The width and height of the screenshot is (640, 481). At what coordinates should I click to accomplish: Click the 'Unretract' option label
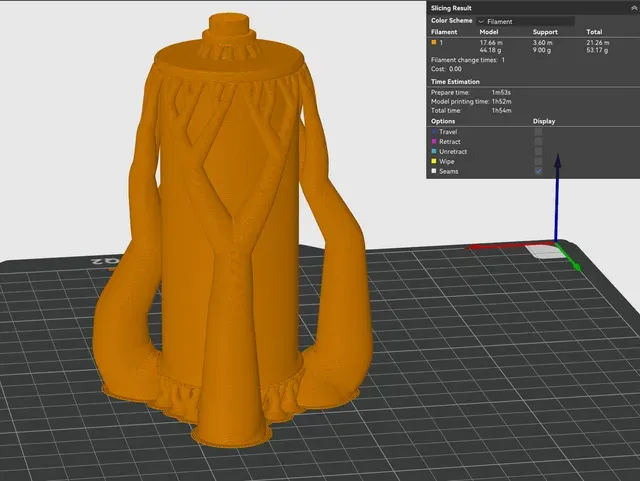click(x=453, y=151)
